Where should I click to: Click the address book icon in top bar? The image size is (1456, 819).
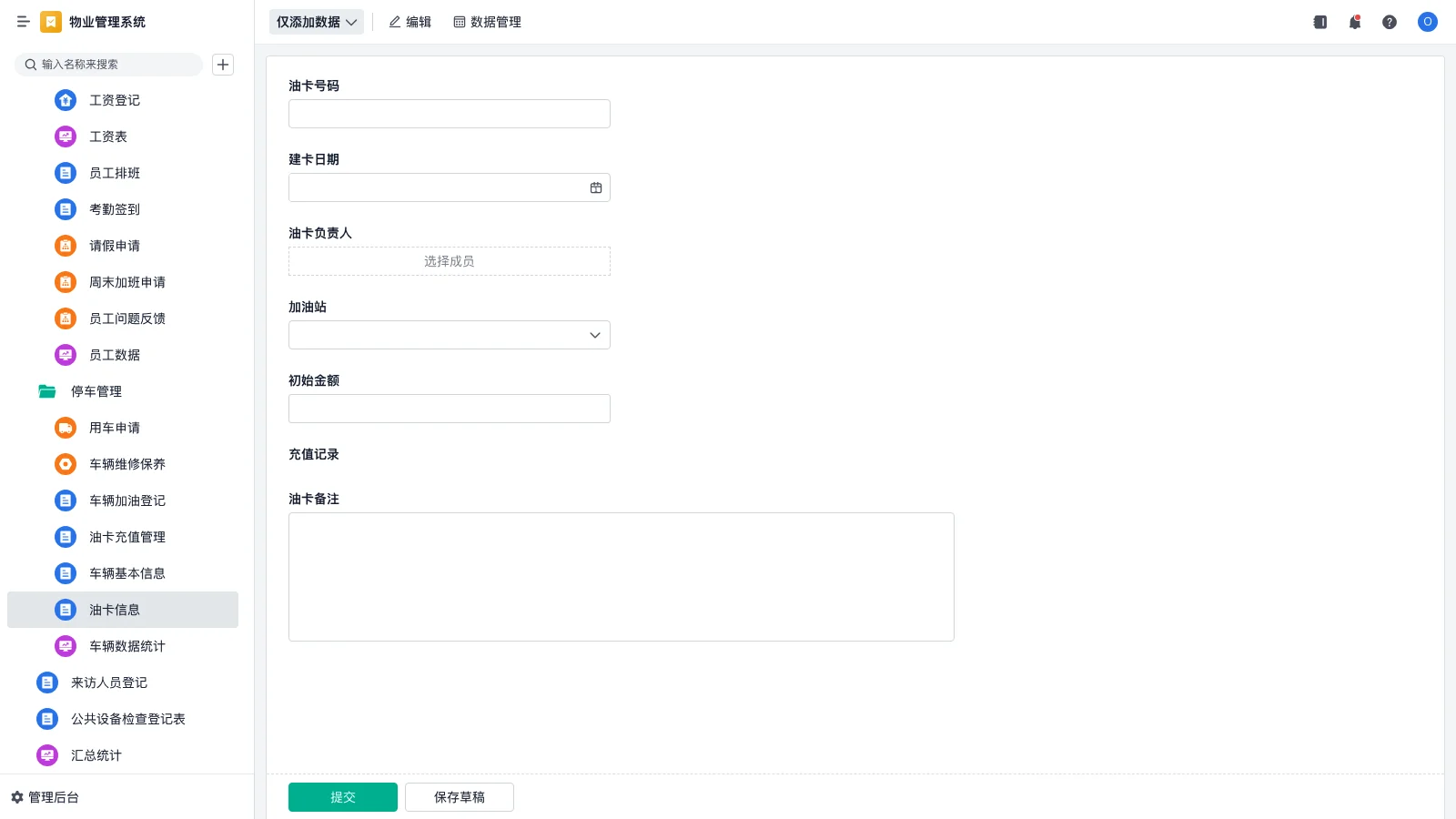[1320, 22]
